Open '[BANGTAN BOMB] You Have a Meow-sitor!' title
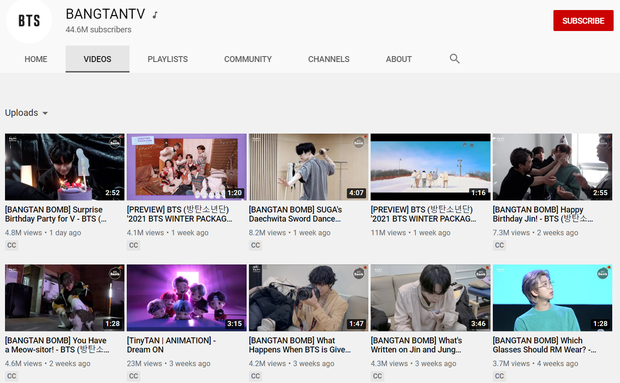The height and width of the screenshot is (383, 620). pos(57,345)
